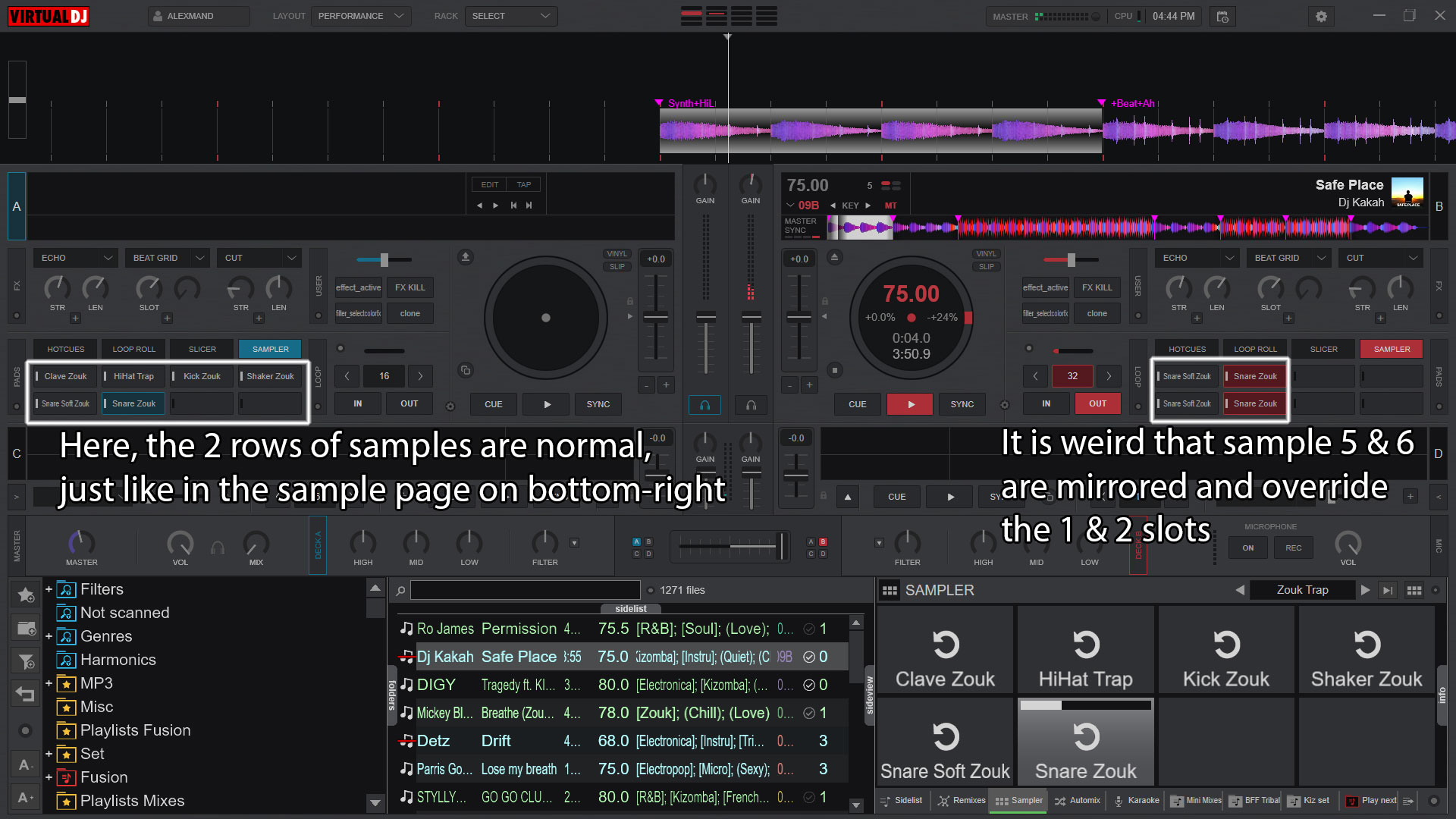Increase font size with A+ icon
Viewport: 1456px width, 819px height.
25,797
